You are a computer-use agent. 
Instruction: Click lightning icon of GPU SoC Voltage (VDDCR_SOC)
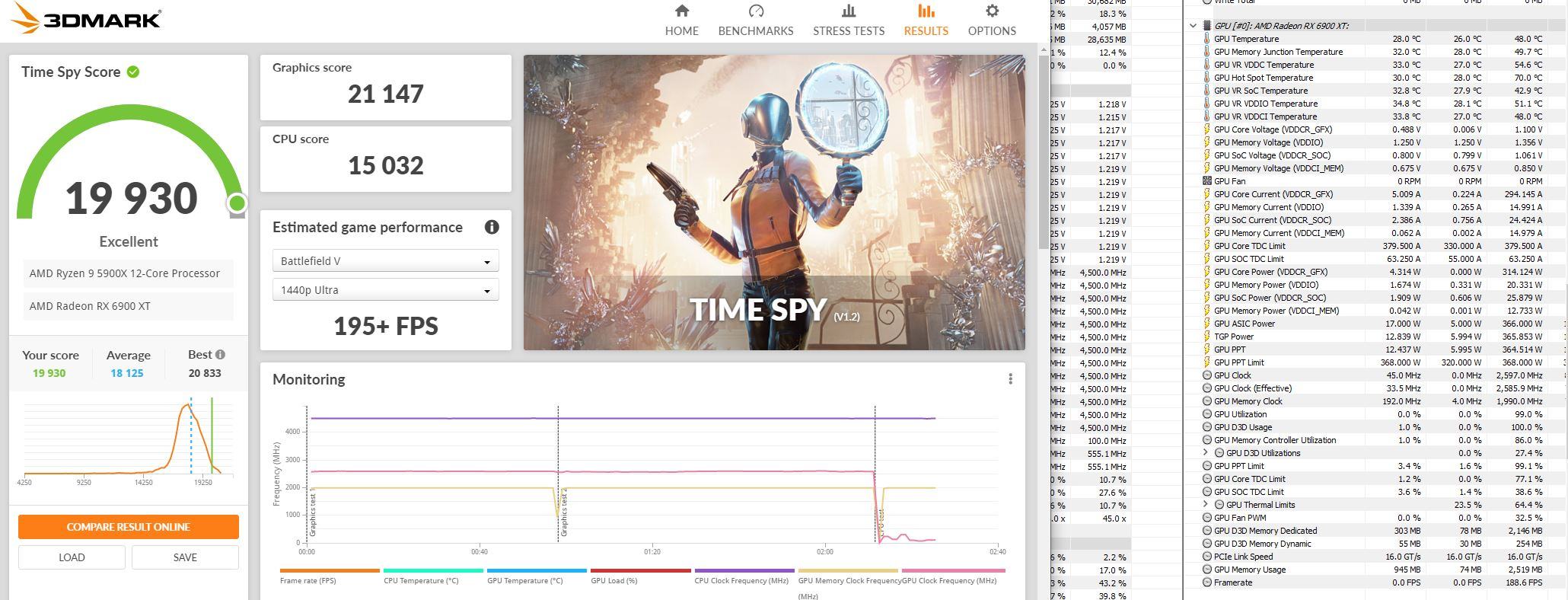[1206, 155]
